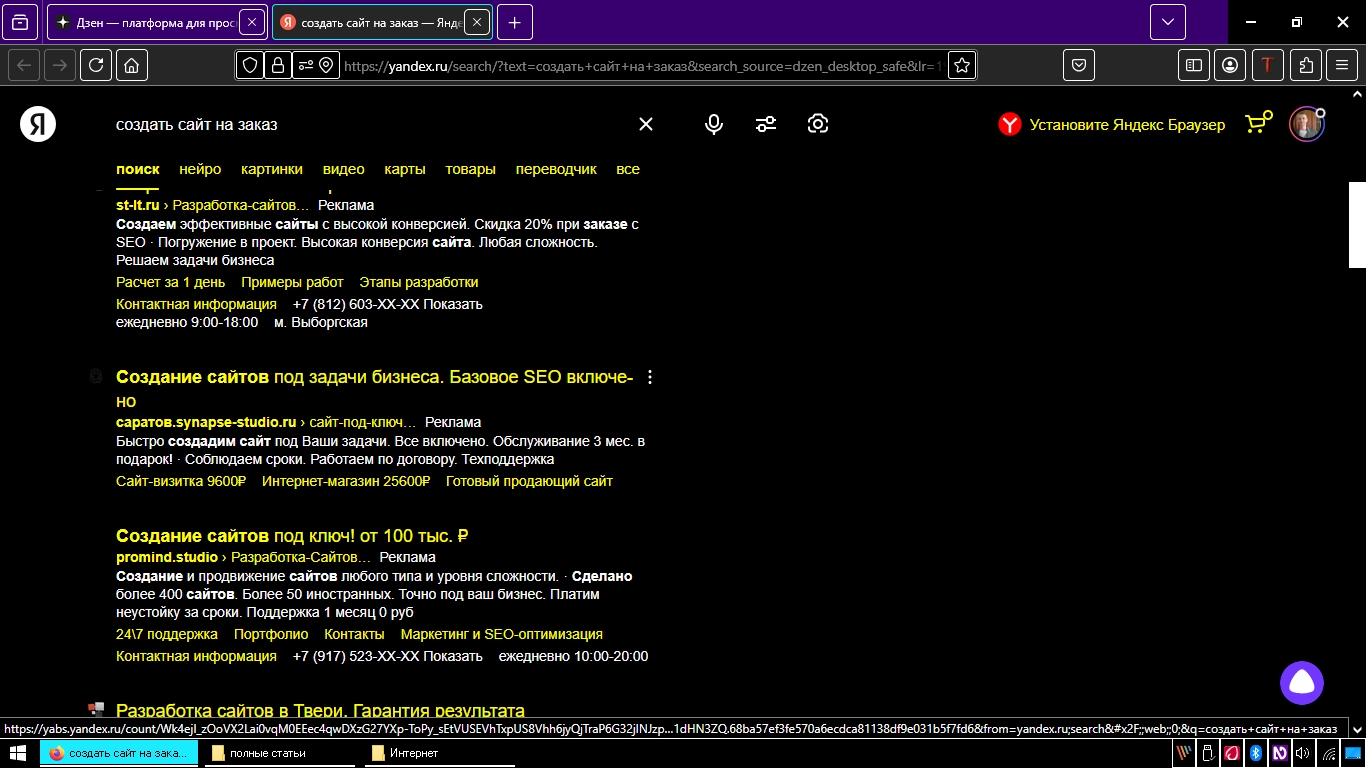Click into the Yandex search query field

point(370,125)
